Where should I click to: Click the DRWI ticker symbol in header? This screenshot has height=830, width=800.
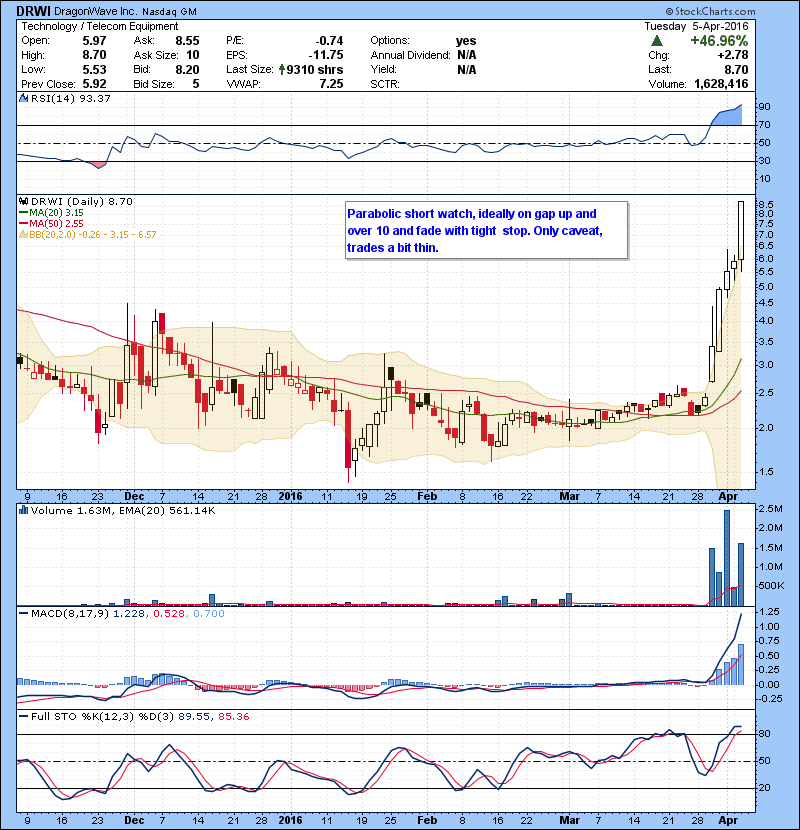click(34, 11)
